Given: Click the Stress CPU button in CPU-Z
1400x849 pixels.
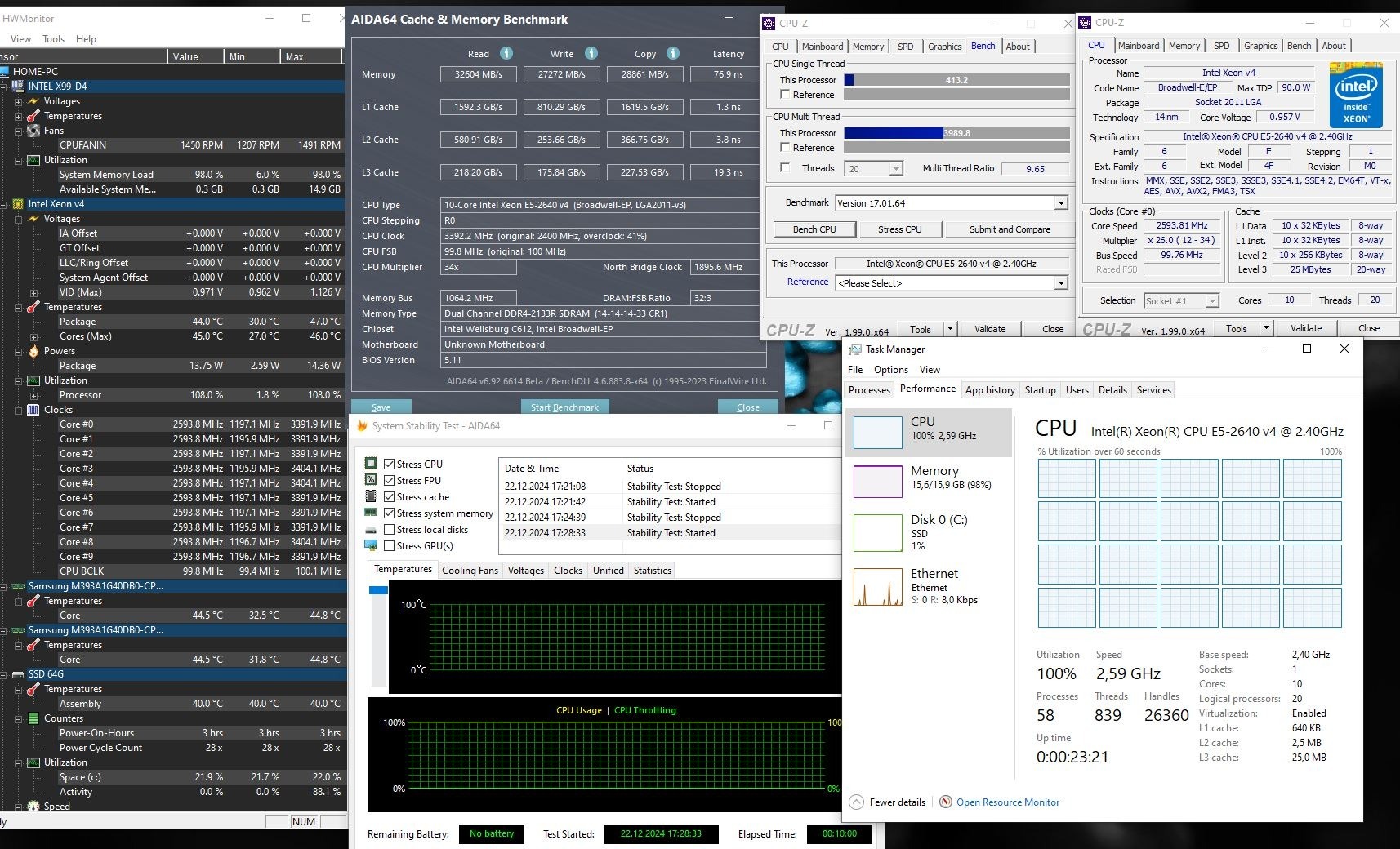Looking at the screenshot, I should [900, 229].
